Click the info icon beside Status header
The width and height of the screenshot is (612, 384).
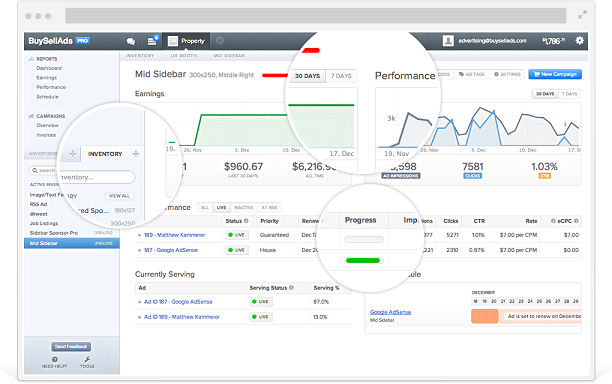pos(246,221)
